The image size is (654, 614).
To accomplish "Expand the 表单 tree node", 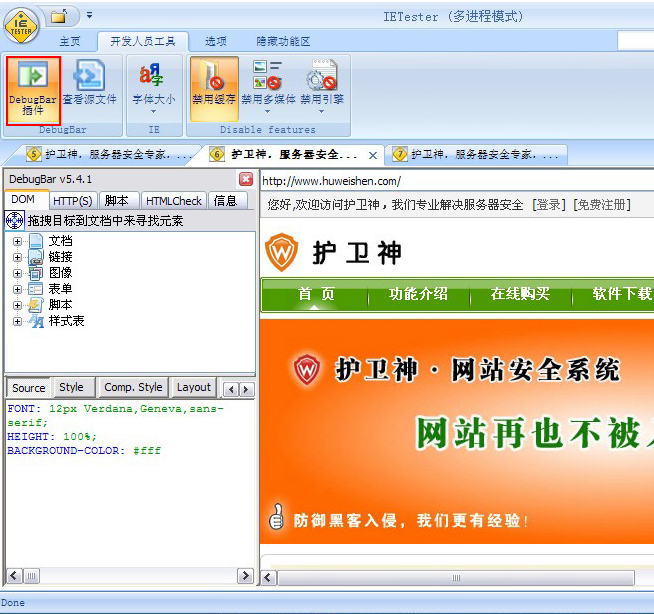I will 17,289.
